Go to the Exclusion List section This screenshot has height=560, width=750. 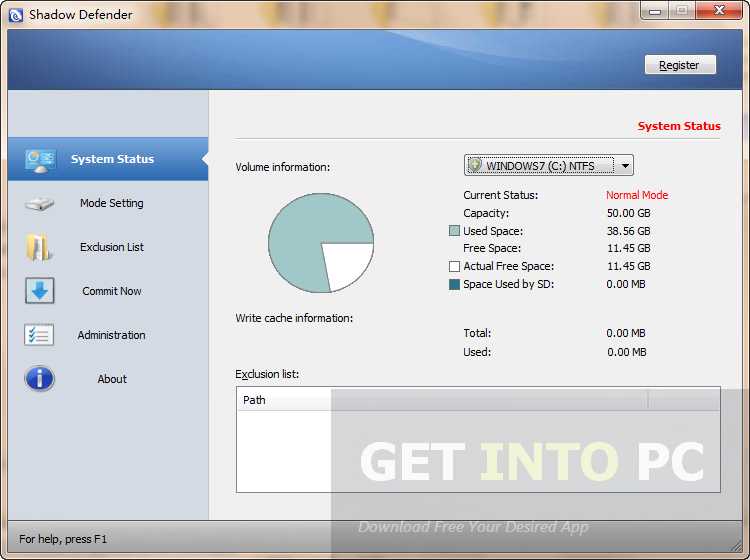(108, 247)
